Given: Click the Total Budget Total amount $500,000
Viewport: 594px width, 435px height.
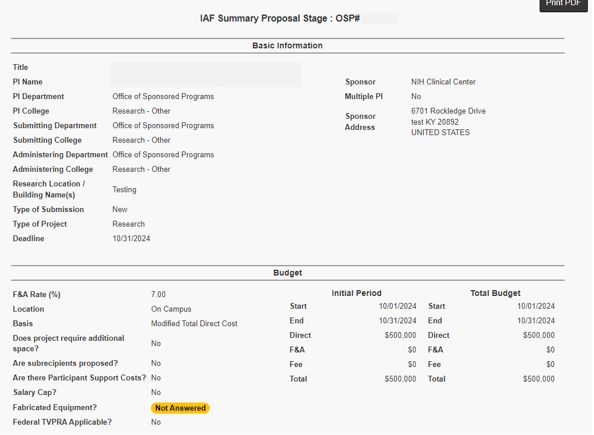Looking at the screenshot, I should 540,380.
